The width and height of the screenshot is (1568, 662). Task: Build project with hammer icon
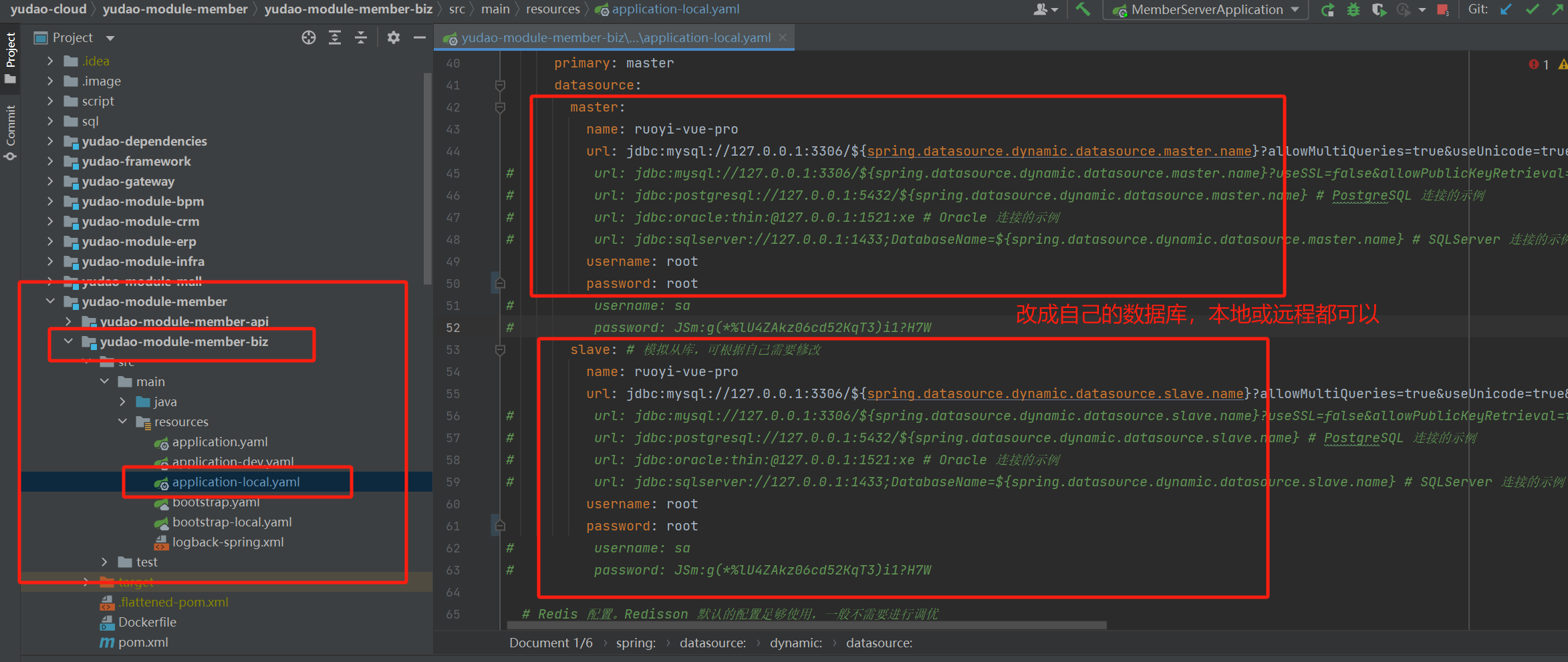coord(1083,9)
